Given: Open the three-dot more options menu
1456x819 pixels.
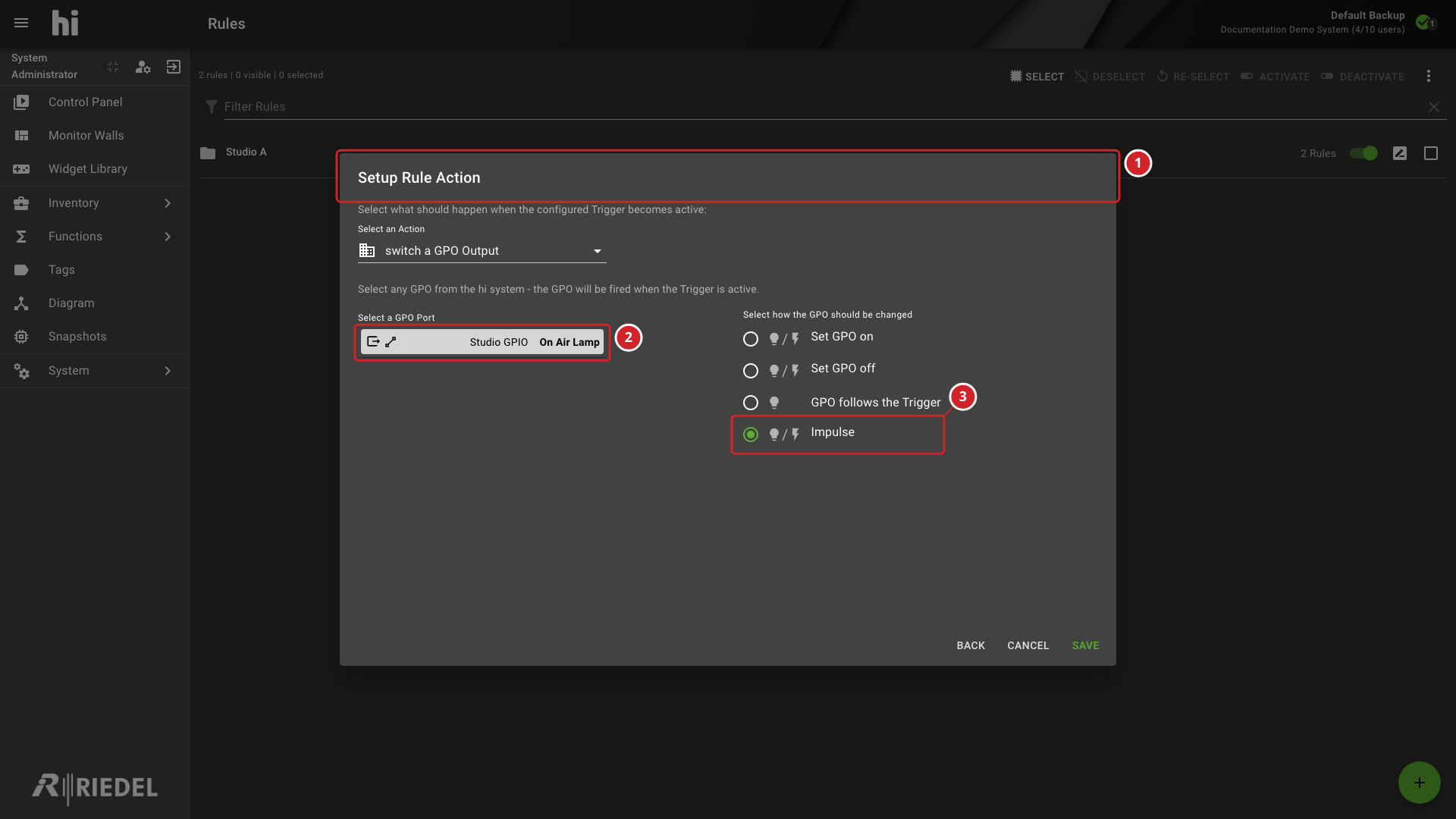Looking at the screenshot, I should click(1429, 76).
